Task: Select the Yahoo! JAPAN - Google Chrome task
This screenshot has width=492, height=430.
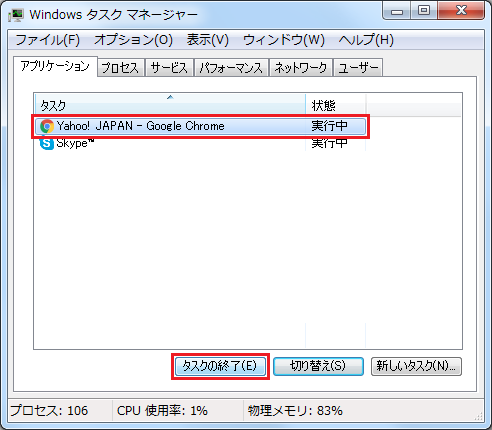Action: 201,126
